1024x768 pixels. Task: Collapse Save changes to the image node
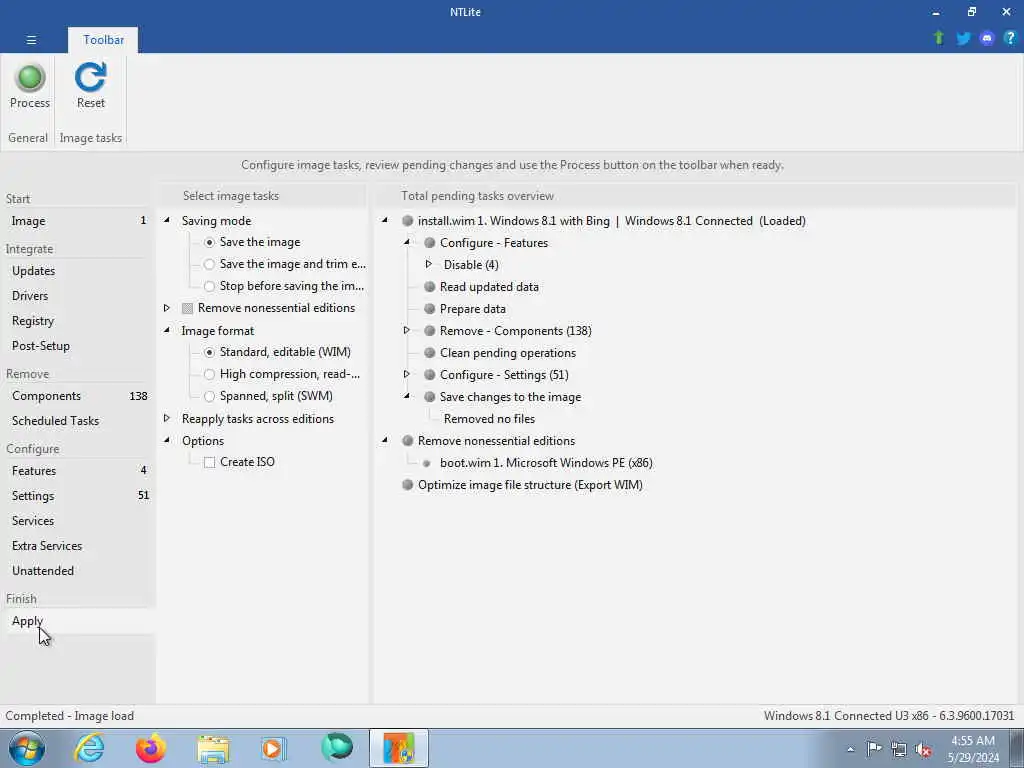point(406,396)
